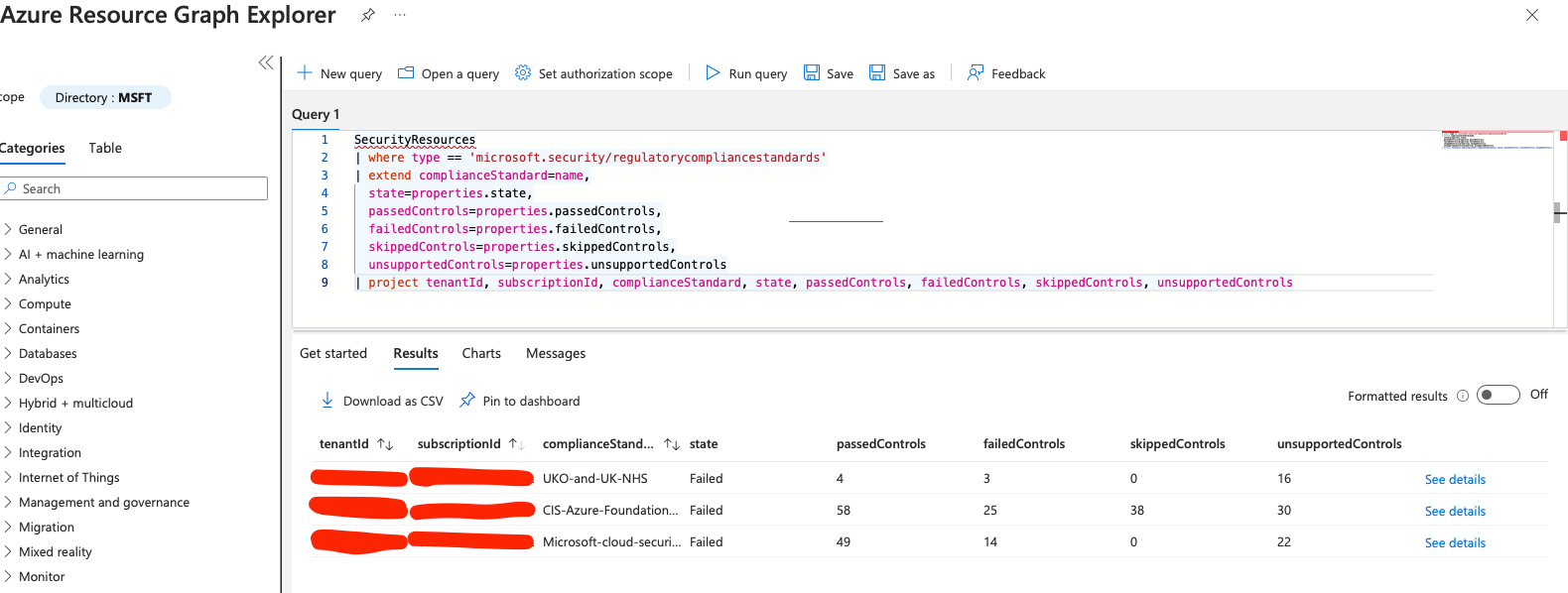This screenshot has width=1568, height=593.
Task: Click the categories Search input field
Action: point(134,188)
